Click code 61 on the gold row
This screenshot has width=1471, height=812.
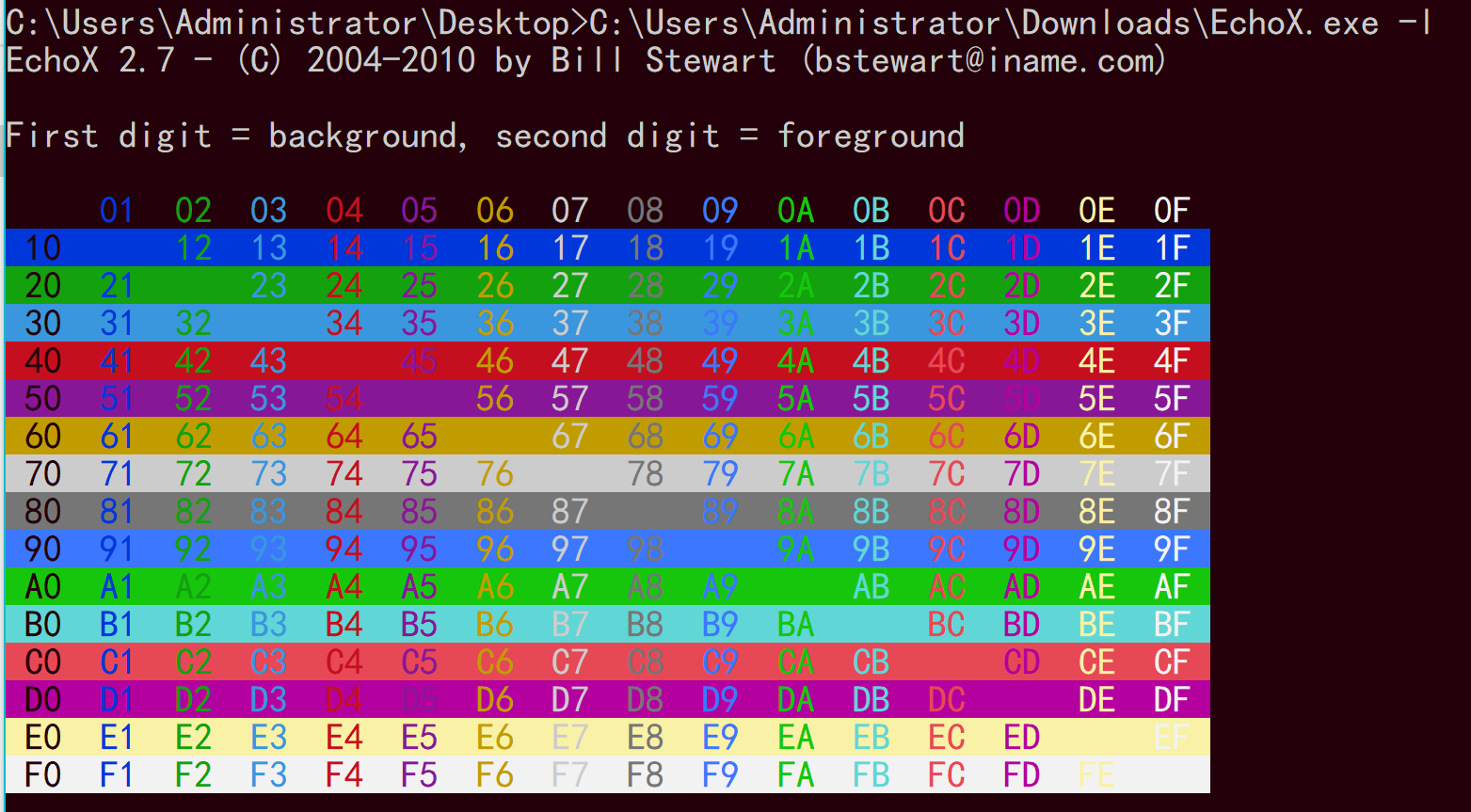click(x=118, y=436)
